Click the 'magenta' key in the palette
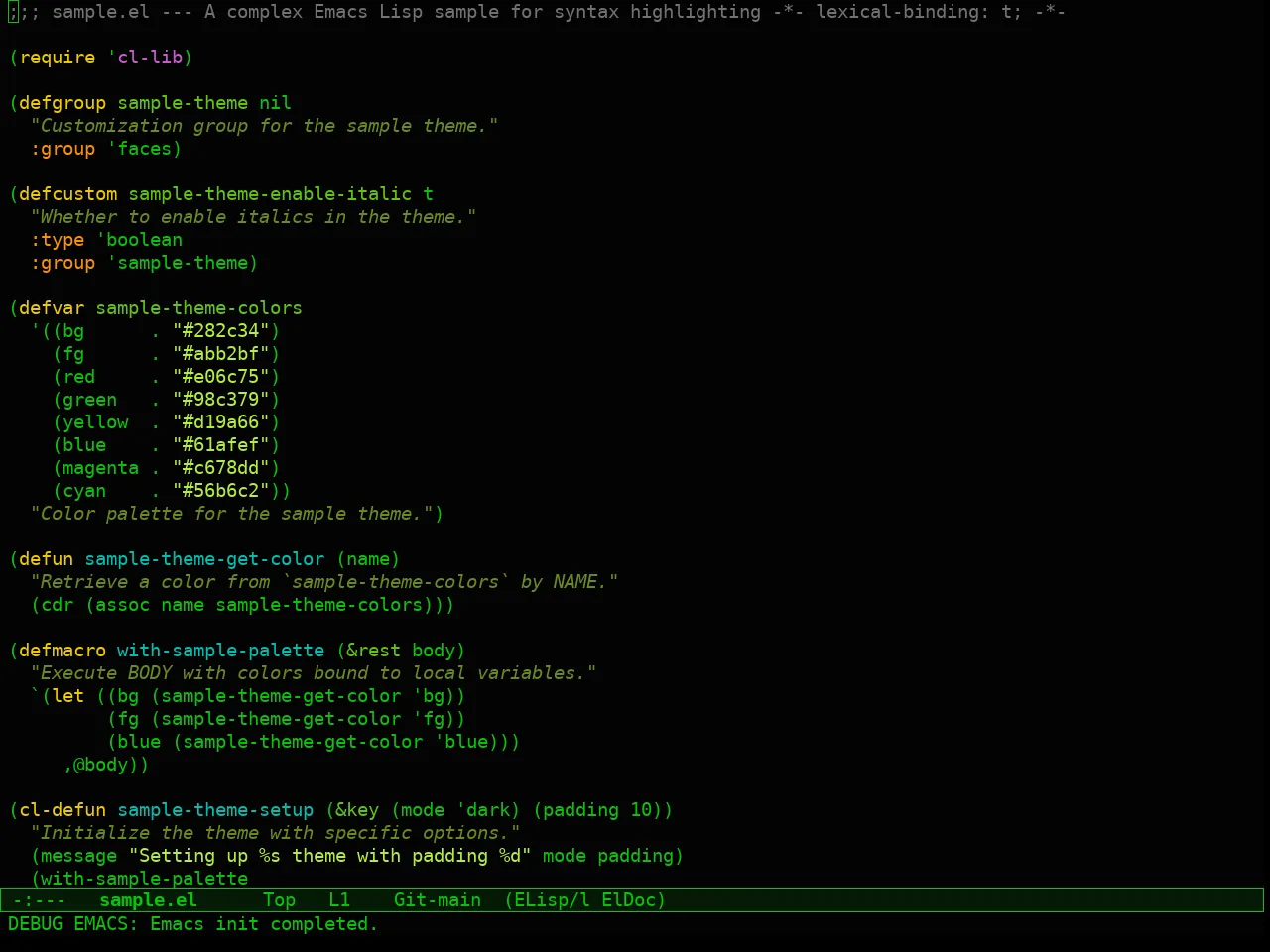This screenshot has height=952, width=1270. click(x=101, y=468)
